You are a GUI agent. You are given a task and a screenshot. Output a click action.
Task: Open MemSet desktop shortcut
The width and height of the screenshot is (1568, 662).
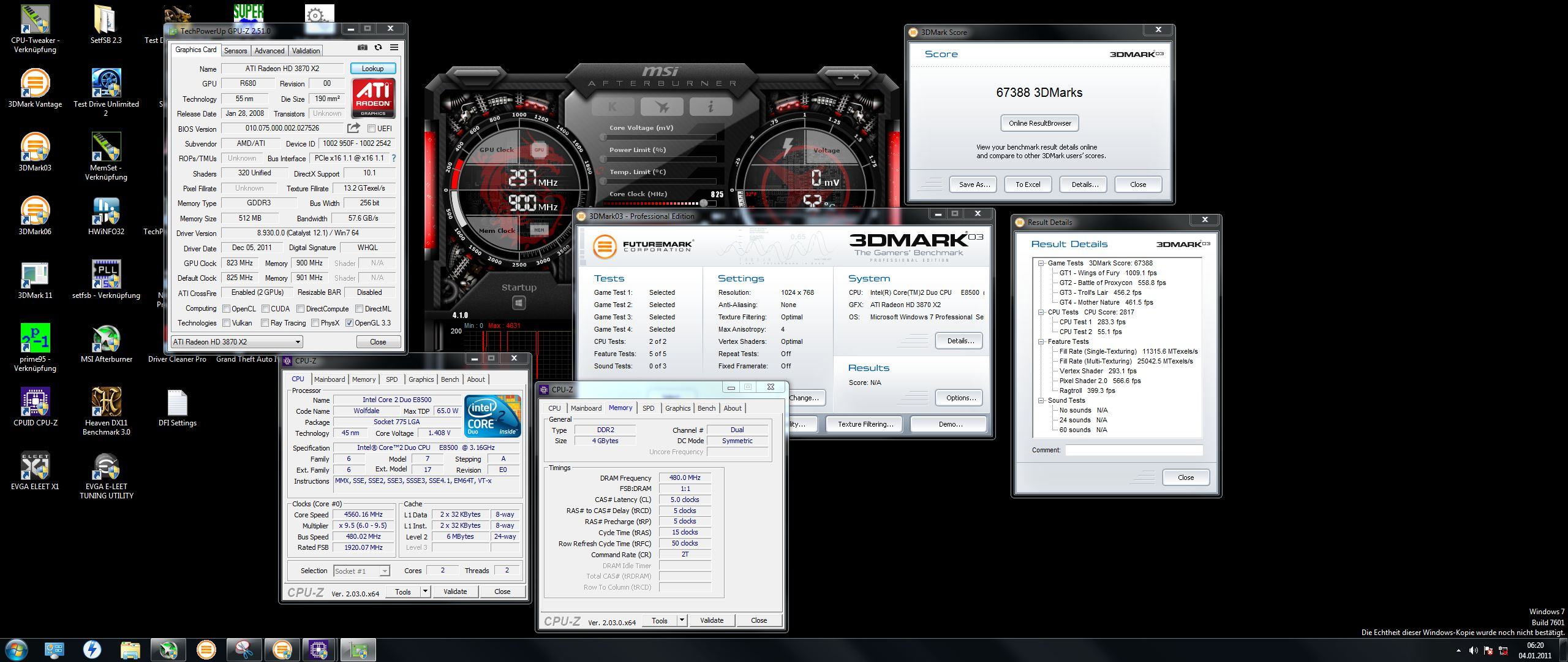click(x=106, y=156)
